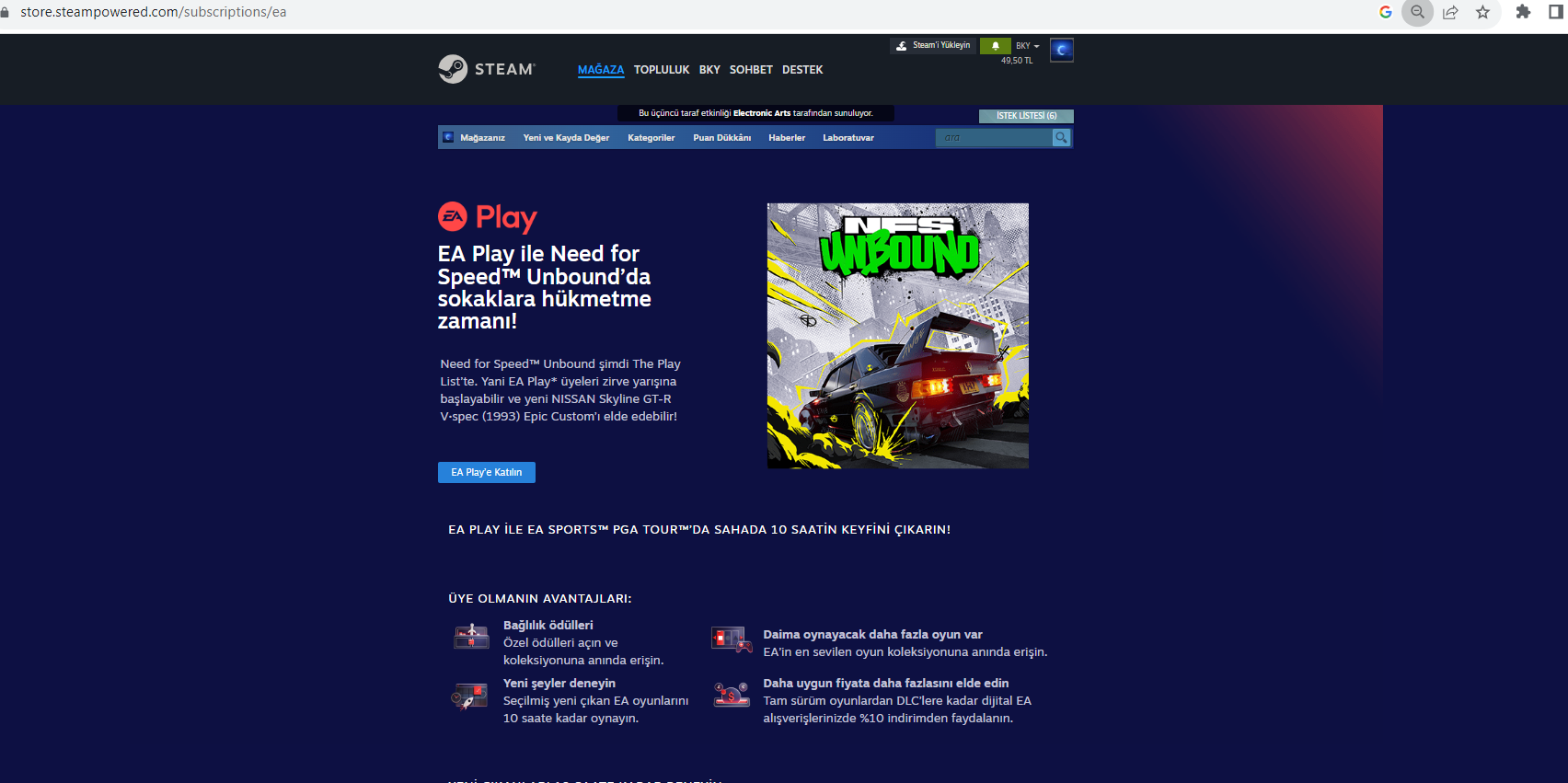Viewport: 1568px width, 783px height.
Task: Open the Laboratuvar tab
Action: [x=848, y=138]
